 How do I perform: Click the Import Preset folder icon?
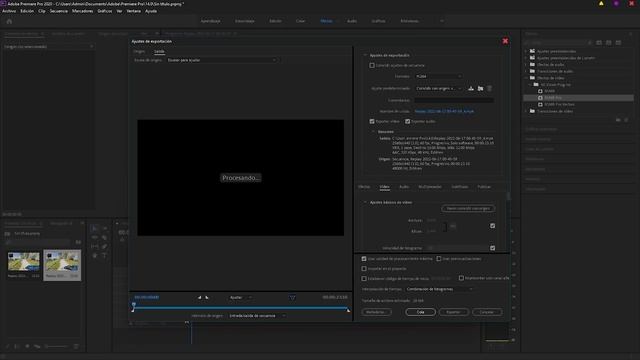pos(480,88)
